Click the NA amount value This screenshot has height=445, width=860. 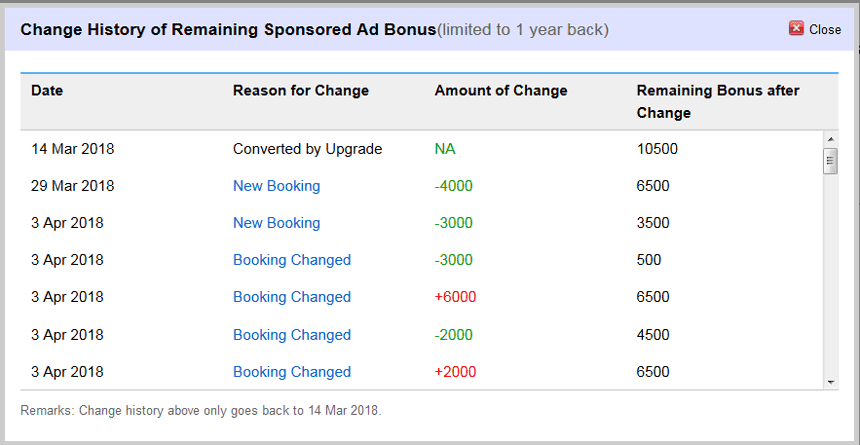point(445,149)
